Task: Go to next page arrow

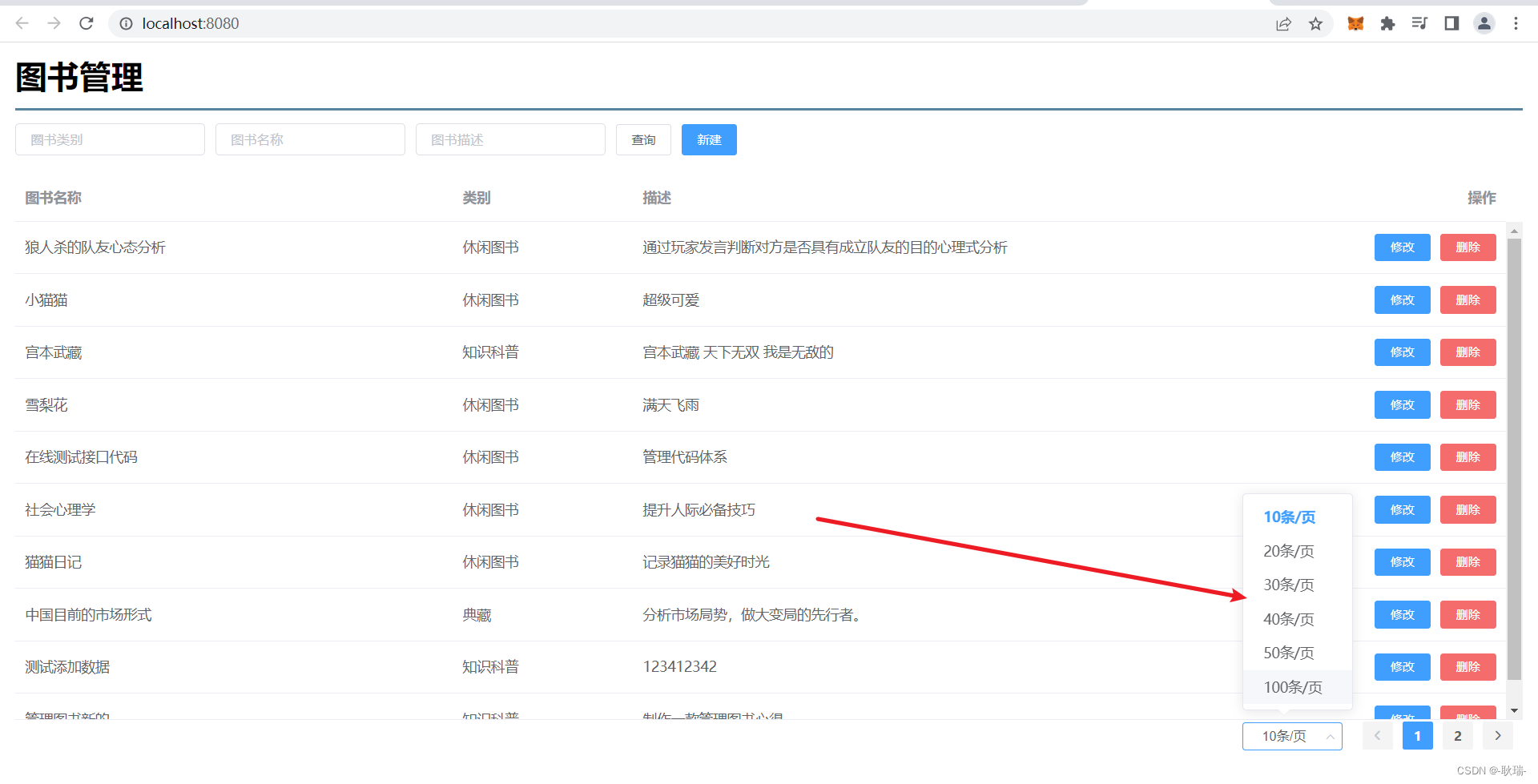Action: [1498, 736]
